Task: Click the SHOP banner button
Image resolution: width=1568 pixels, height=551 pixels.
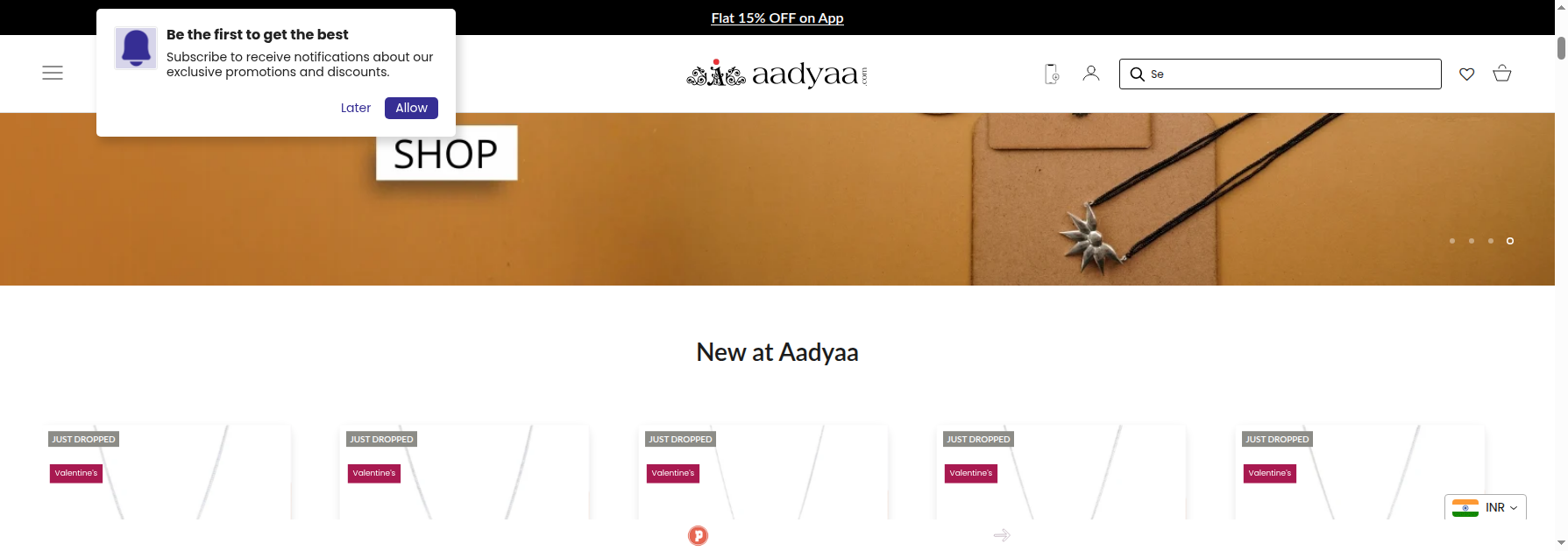Action: click(446, 153)
